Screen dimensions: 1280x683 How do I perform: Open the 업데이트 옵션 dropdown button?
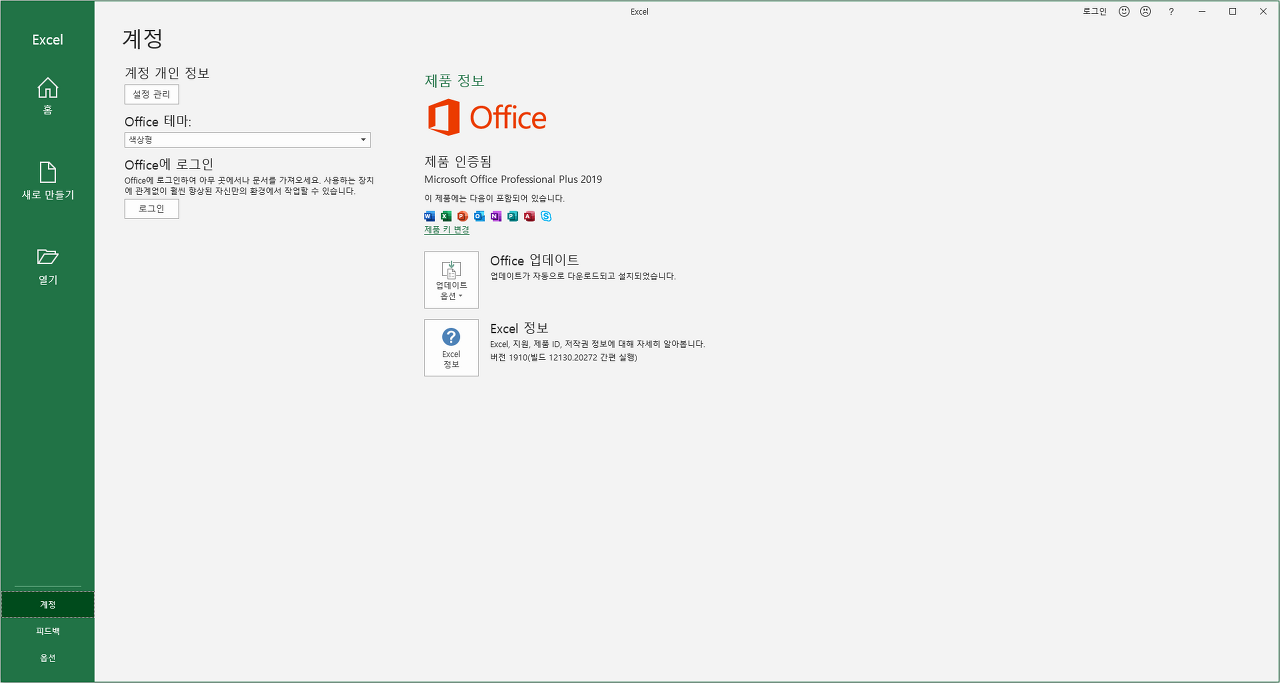[x=451, y=280]
